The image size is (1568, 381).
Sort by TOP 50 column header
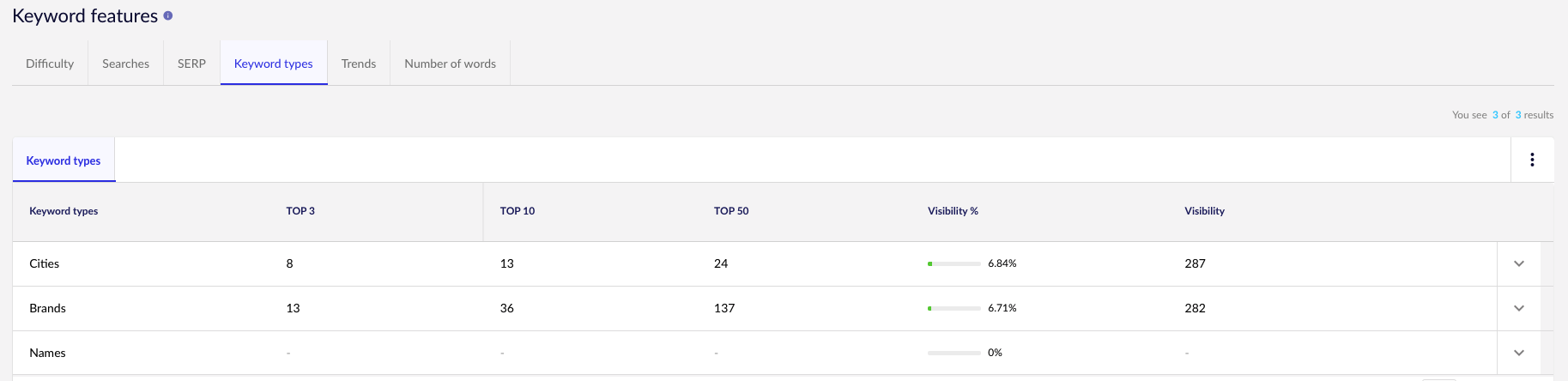tap(731, 211)
